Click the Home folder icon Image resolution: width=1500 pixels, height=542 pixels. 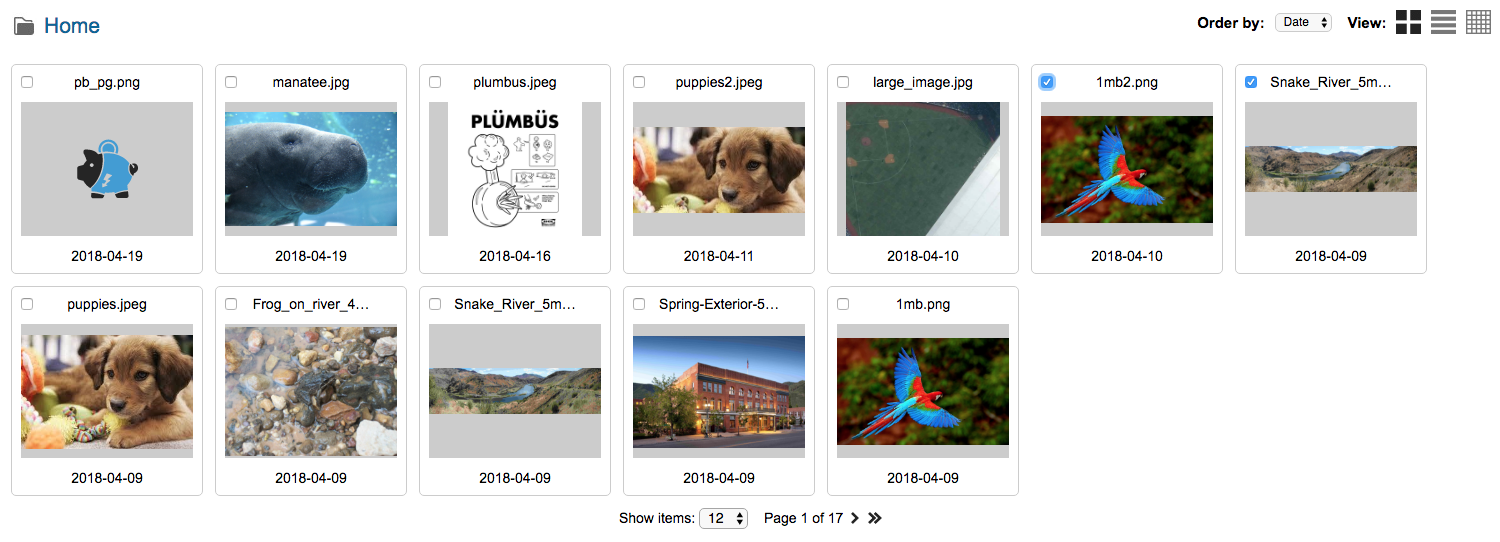24,26
